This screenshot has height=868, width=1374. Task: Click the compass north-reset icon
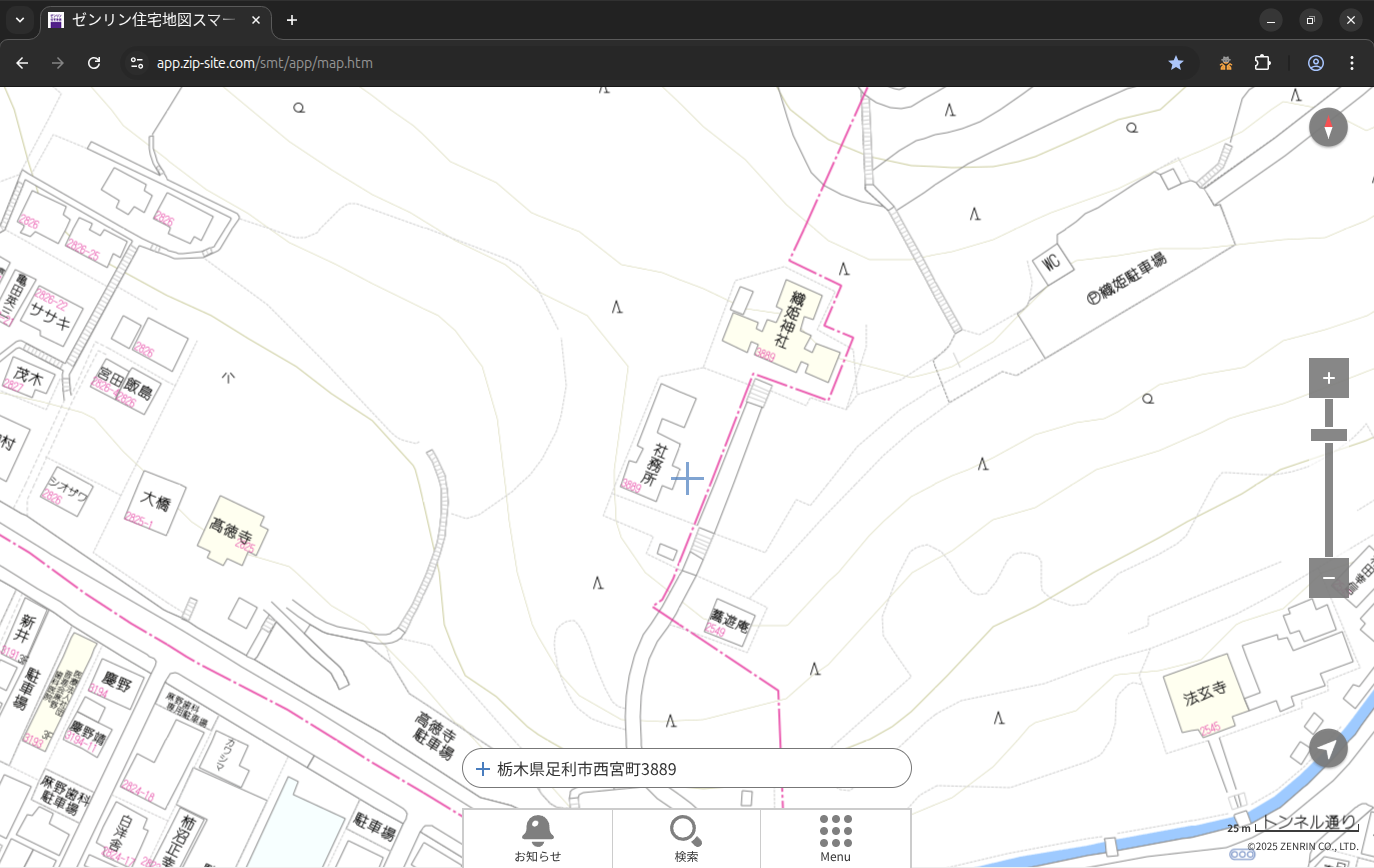coord(1328,128)
